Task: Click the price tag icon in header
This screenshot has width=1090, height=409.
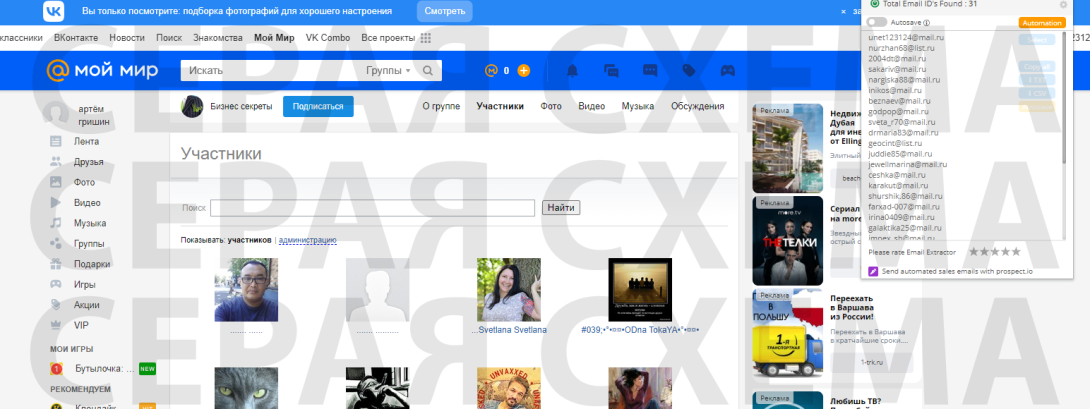Action: 689,70
